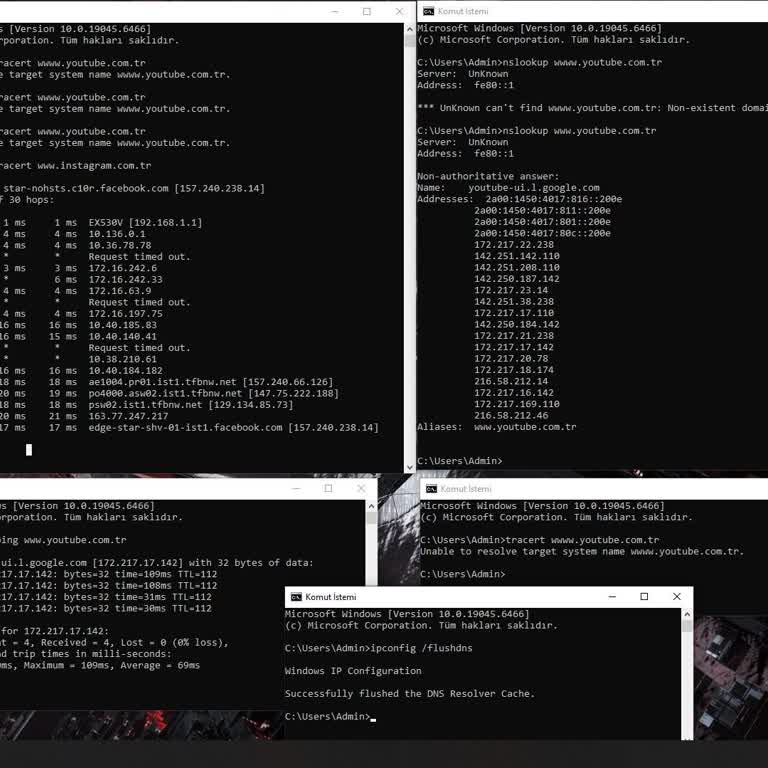
Task: Click IP address 142.251.142.110
Action: pos(517,256)
